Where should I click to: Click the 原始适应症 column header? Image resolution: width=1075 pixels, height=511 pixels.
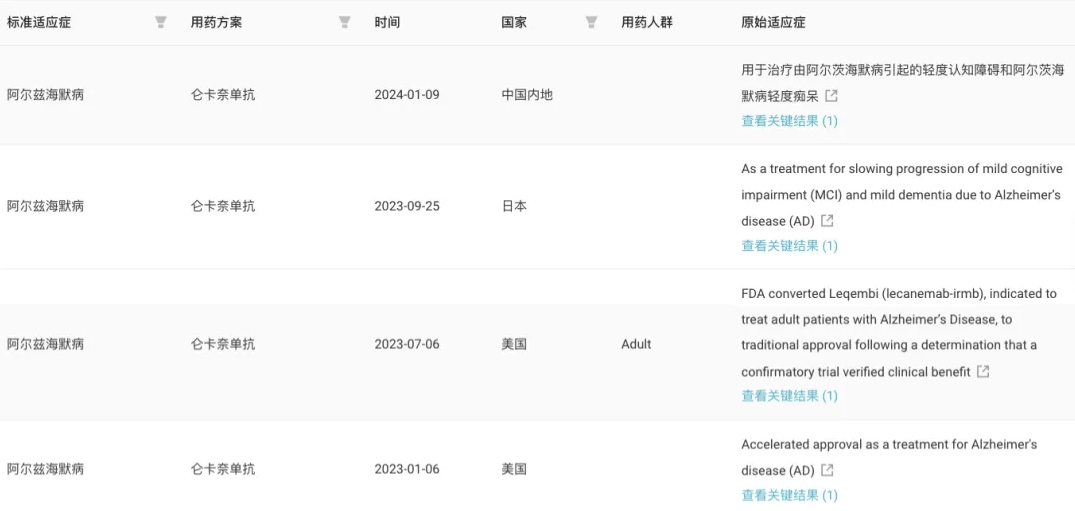click(x=773, y=22)
